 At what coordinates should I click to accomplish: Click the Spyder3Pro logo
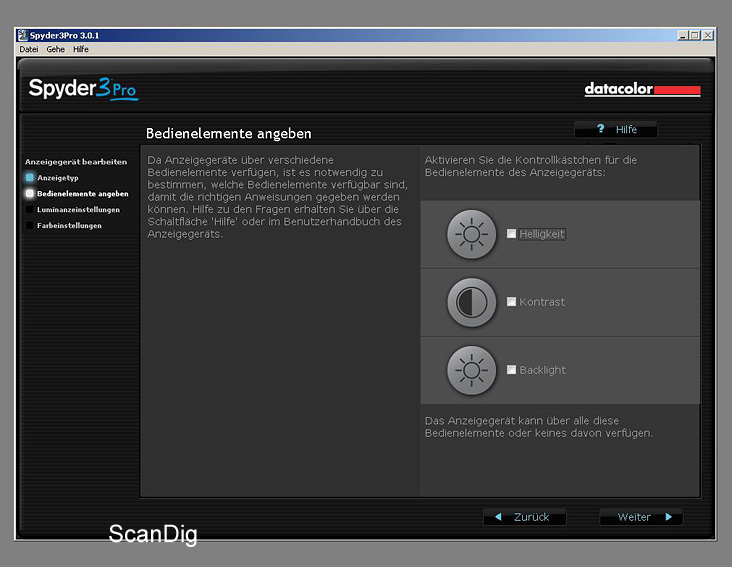[x=83, y=89]
